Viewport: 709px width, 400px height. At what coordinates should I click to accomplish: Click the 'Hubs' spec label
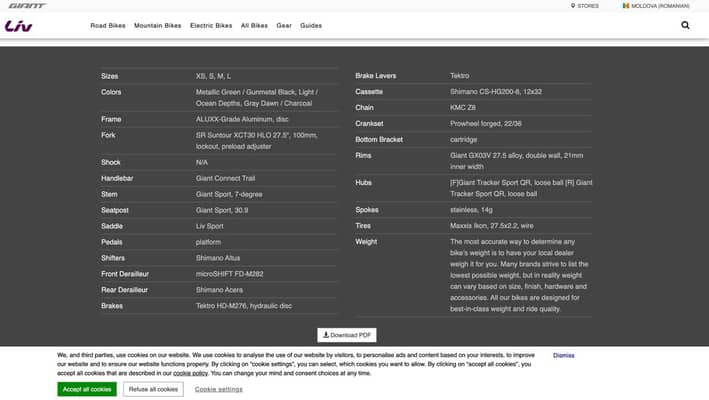363,182
